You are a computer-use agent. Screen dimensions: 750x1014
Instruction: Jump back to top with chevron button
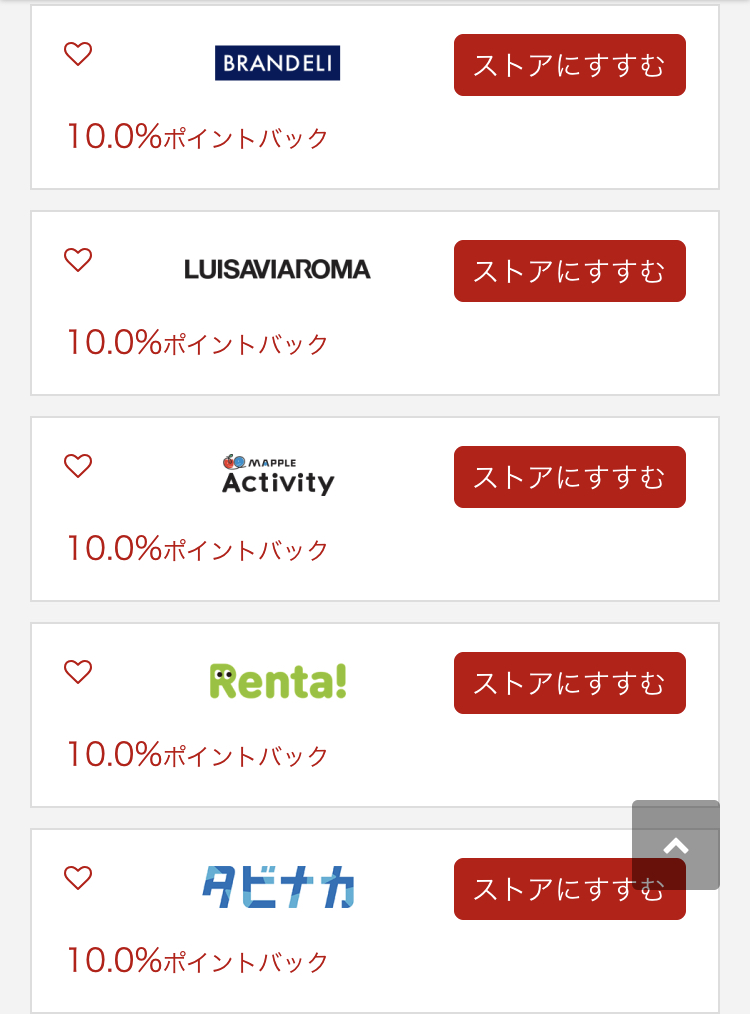[676, 845]
